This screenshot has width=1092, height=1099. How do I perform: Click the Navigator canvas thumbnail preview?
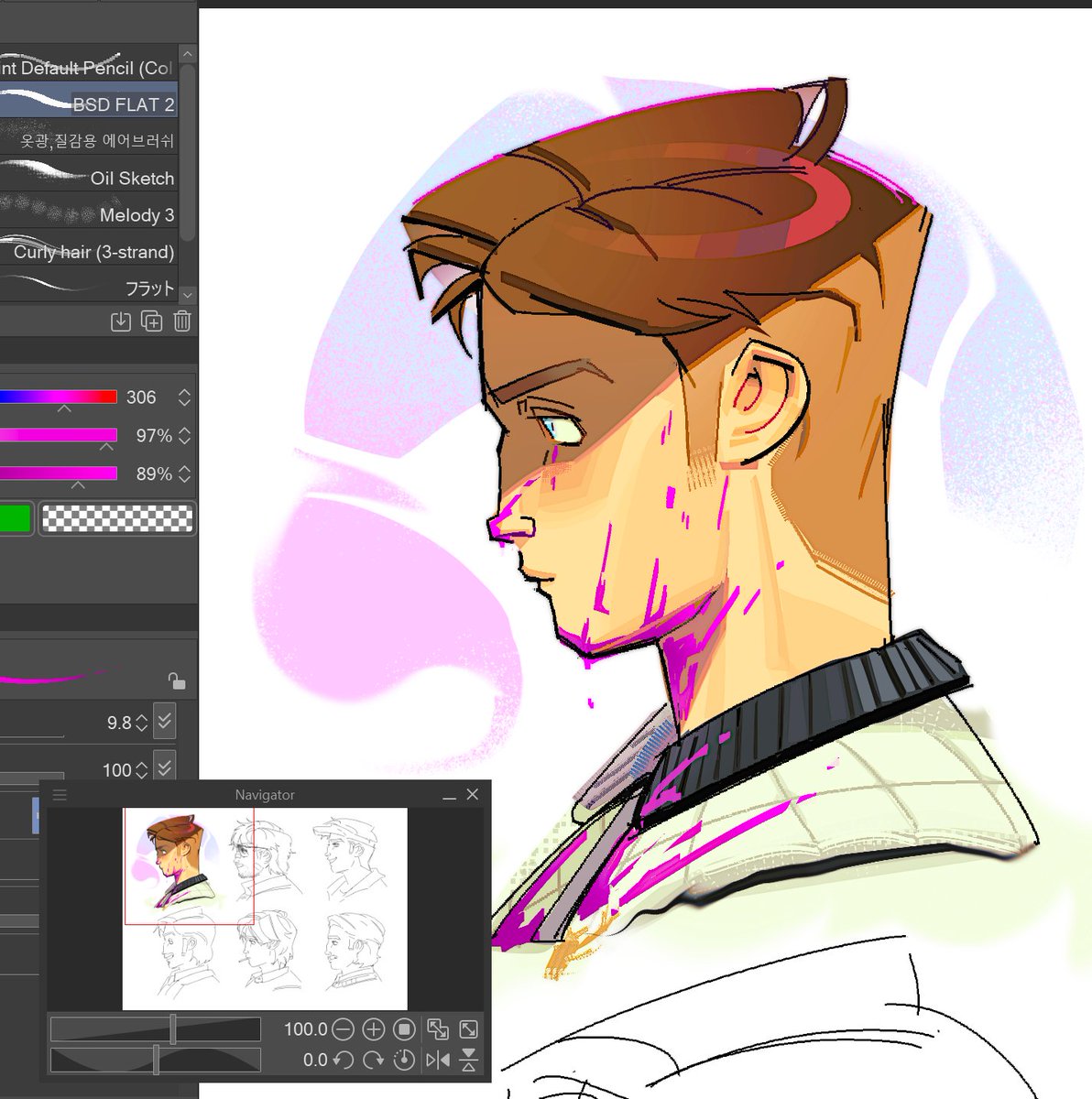tap(265, 909)
